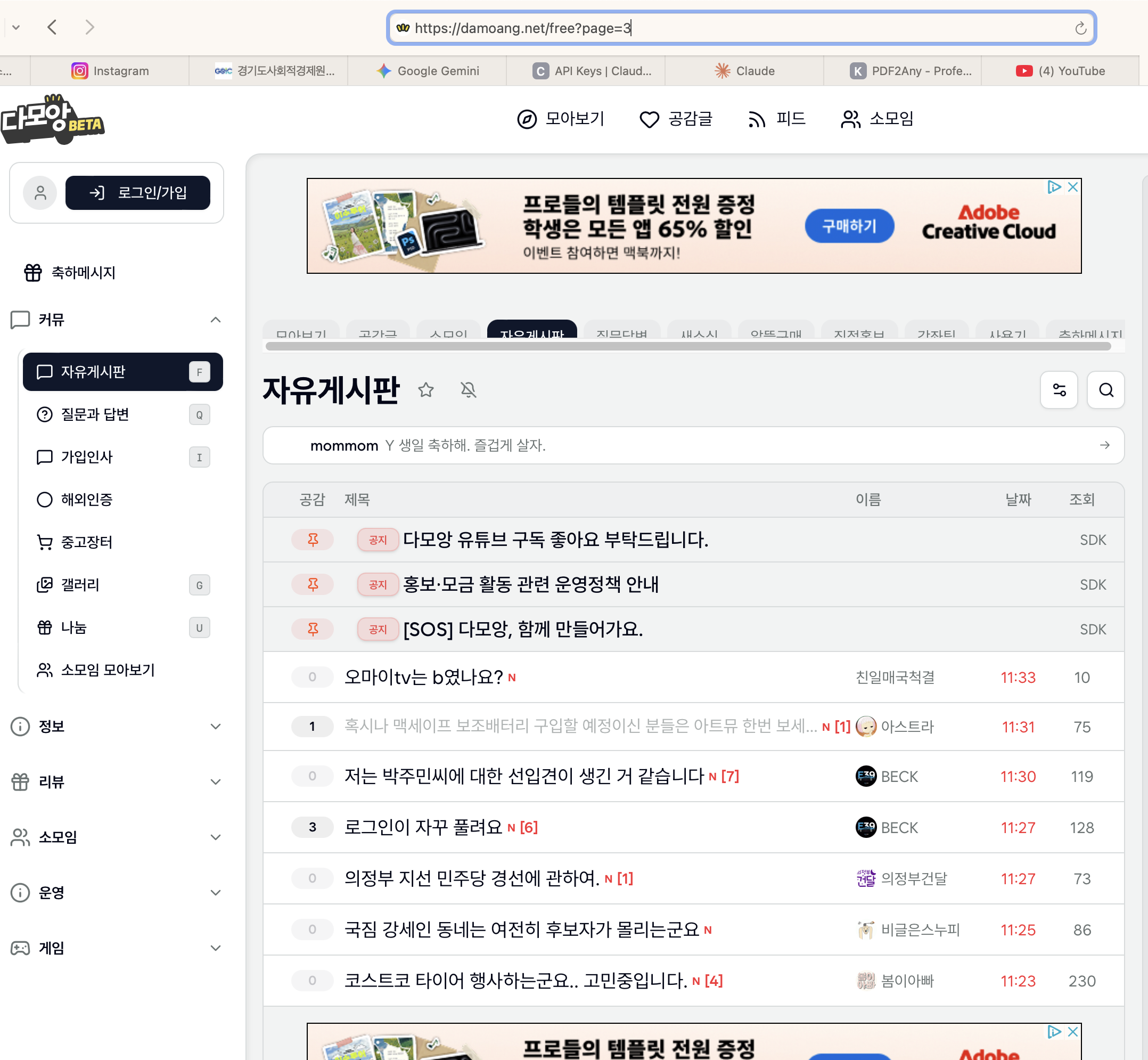Viewport: 1148px width, 1060px height.
Task: Expand the 게임 sidebar section
Action: pos(117,948)
